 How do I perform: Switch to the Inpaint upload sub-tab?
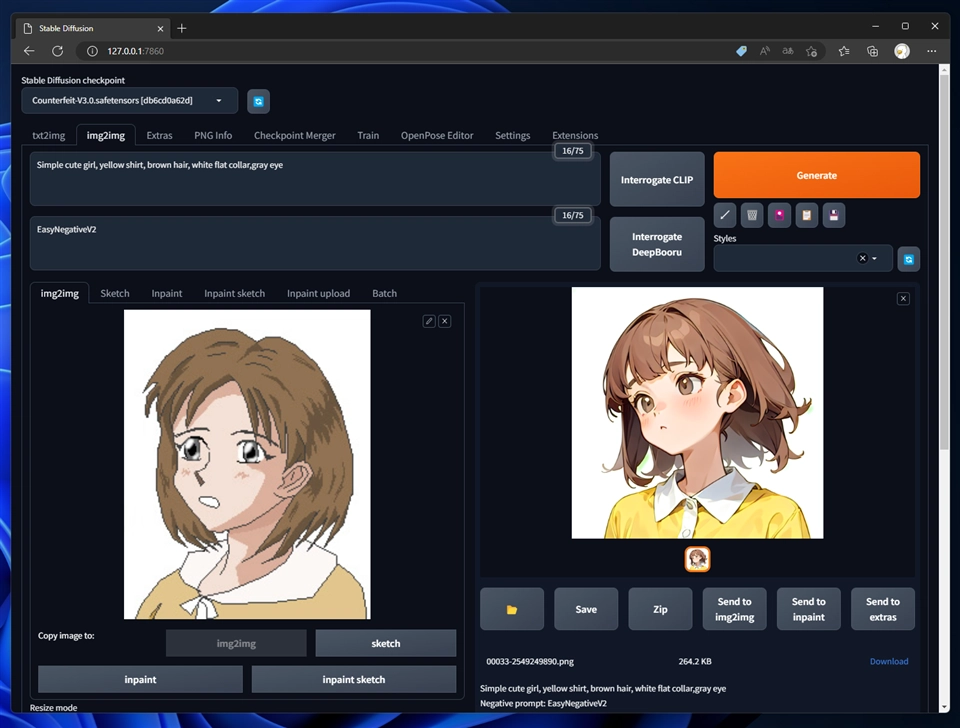(x=318, y=293)
